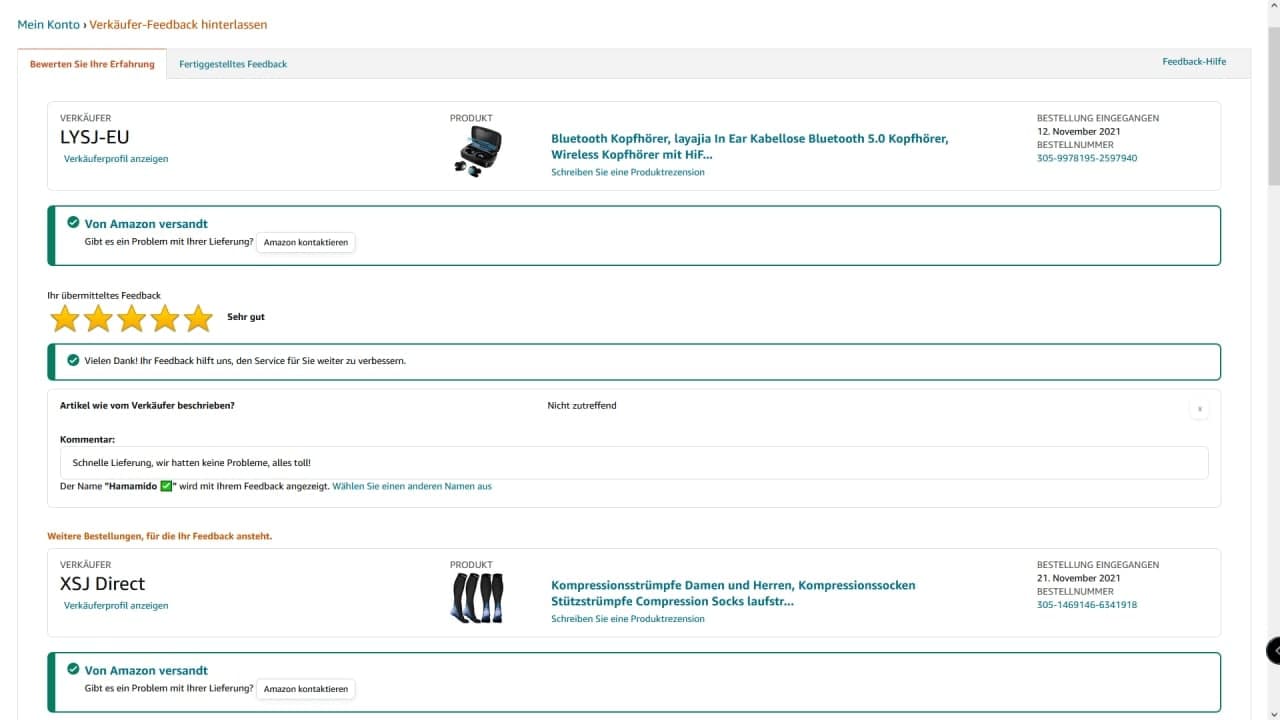This screenshot has width=1280, height=720.
Task: Expand the 'Artikel wie vom Verkäufer beschrieben?' row
Action: [x=1199, y=409]
